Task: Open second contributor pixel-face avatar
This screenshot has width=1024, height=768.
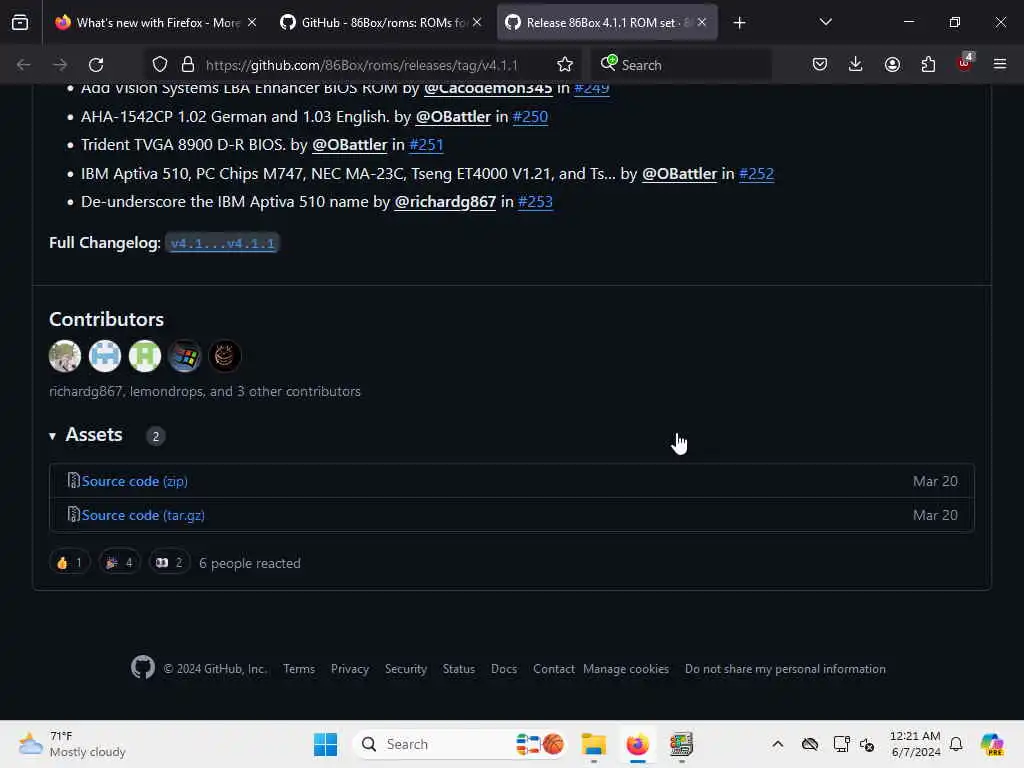Action: coord(105,357)
